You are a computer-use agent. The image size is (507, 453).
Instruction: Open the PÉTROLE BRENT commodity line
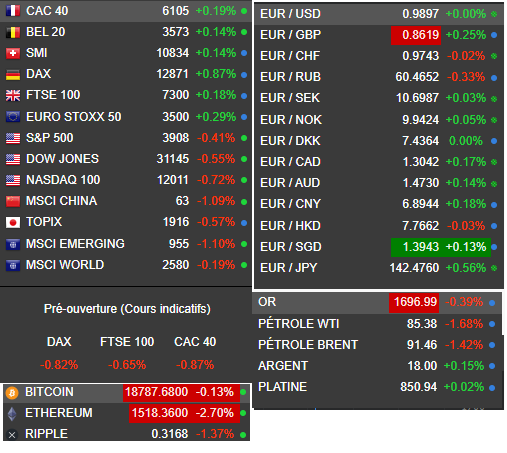pyautogui.click(x=377, y=345)
